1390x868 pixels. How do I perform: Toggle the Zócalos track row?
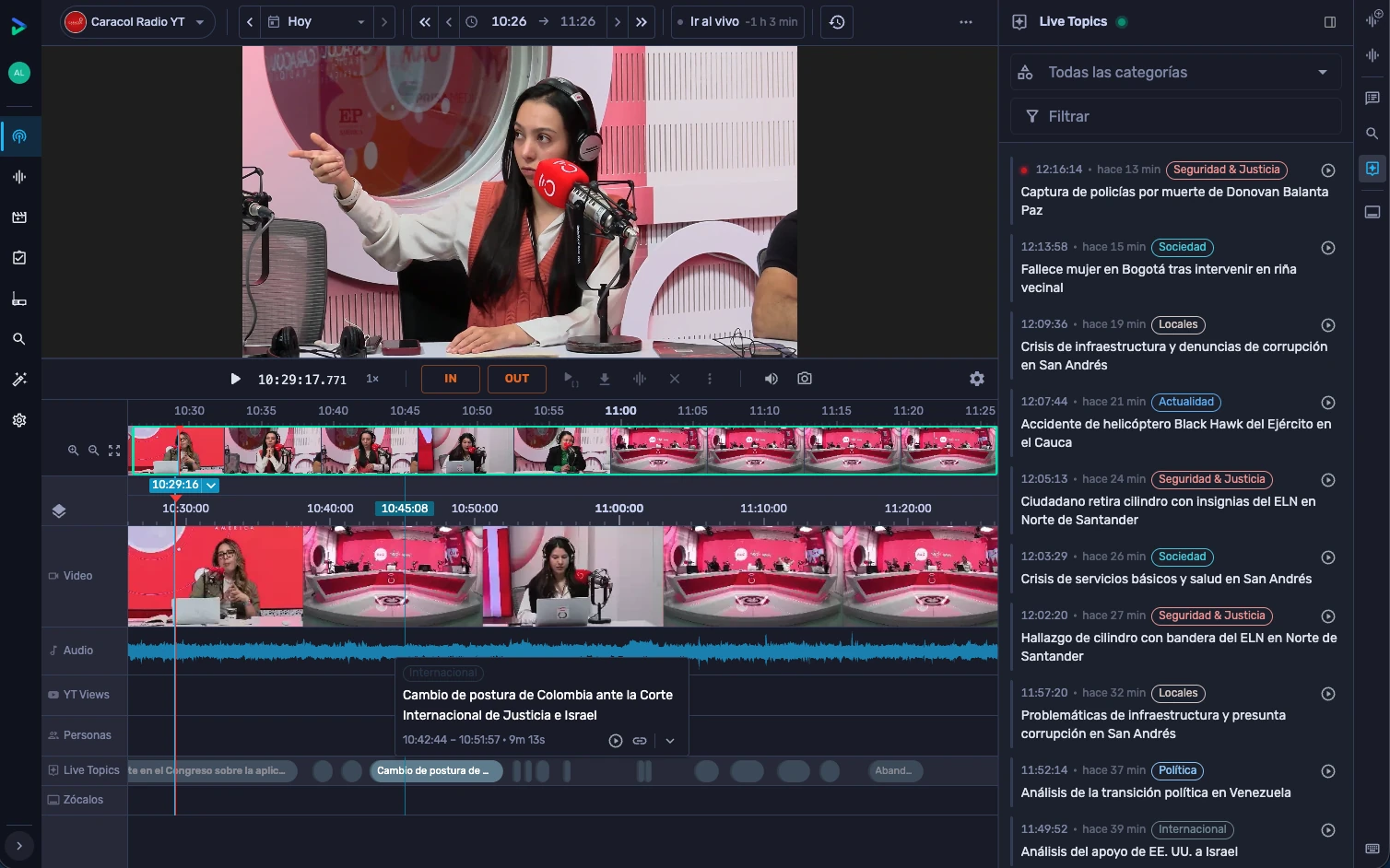(85, 800)
